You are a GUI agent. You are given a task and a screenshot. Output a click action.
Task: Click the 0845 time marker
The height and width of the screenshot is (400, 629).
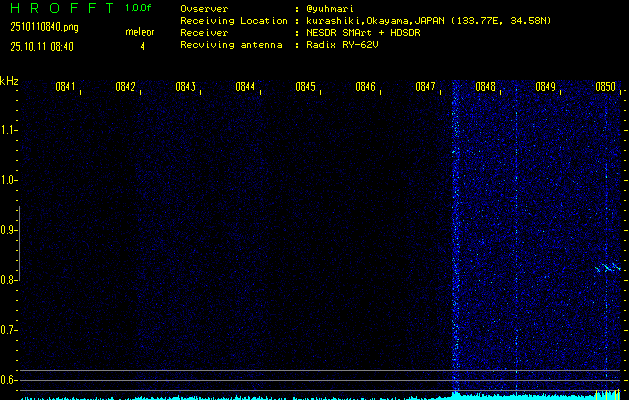pyautogui.click(x=305, y=87)
